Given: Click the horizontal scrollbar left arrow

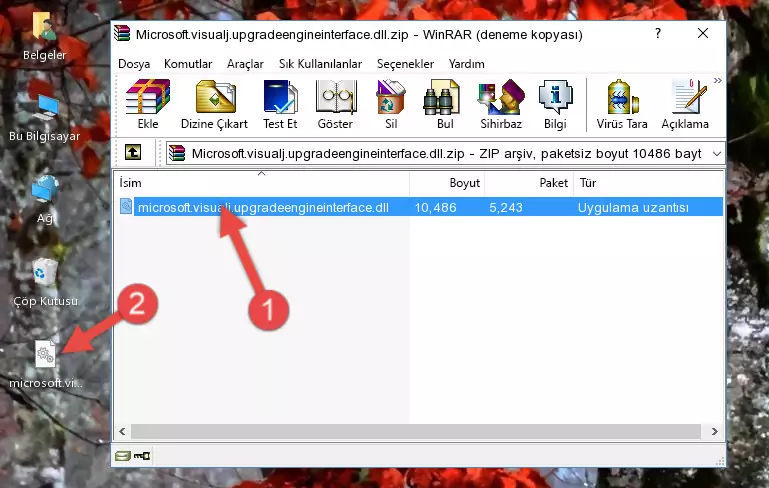Looking at the screenshot, I should 123,432.
